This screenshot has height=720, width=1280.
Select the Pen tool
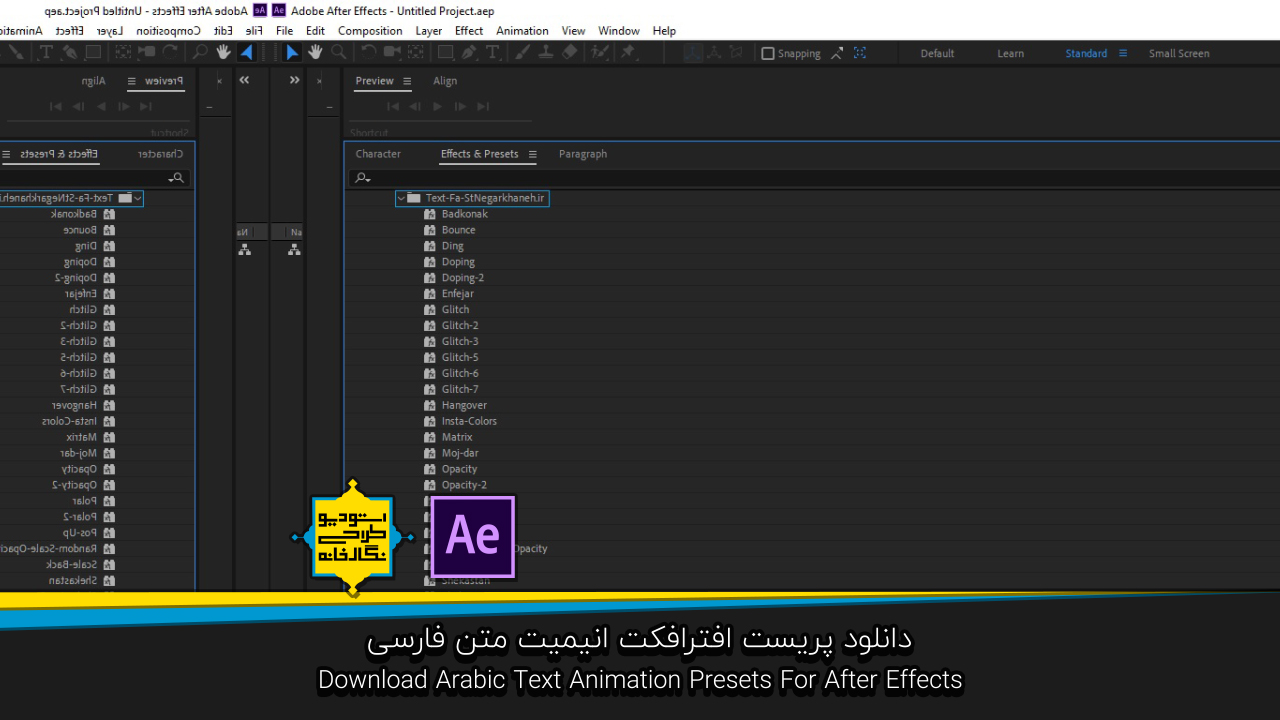pos(469,52)
